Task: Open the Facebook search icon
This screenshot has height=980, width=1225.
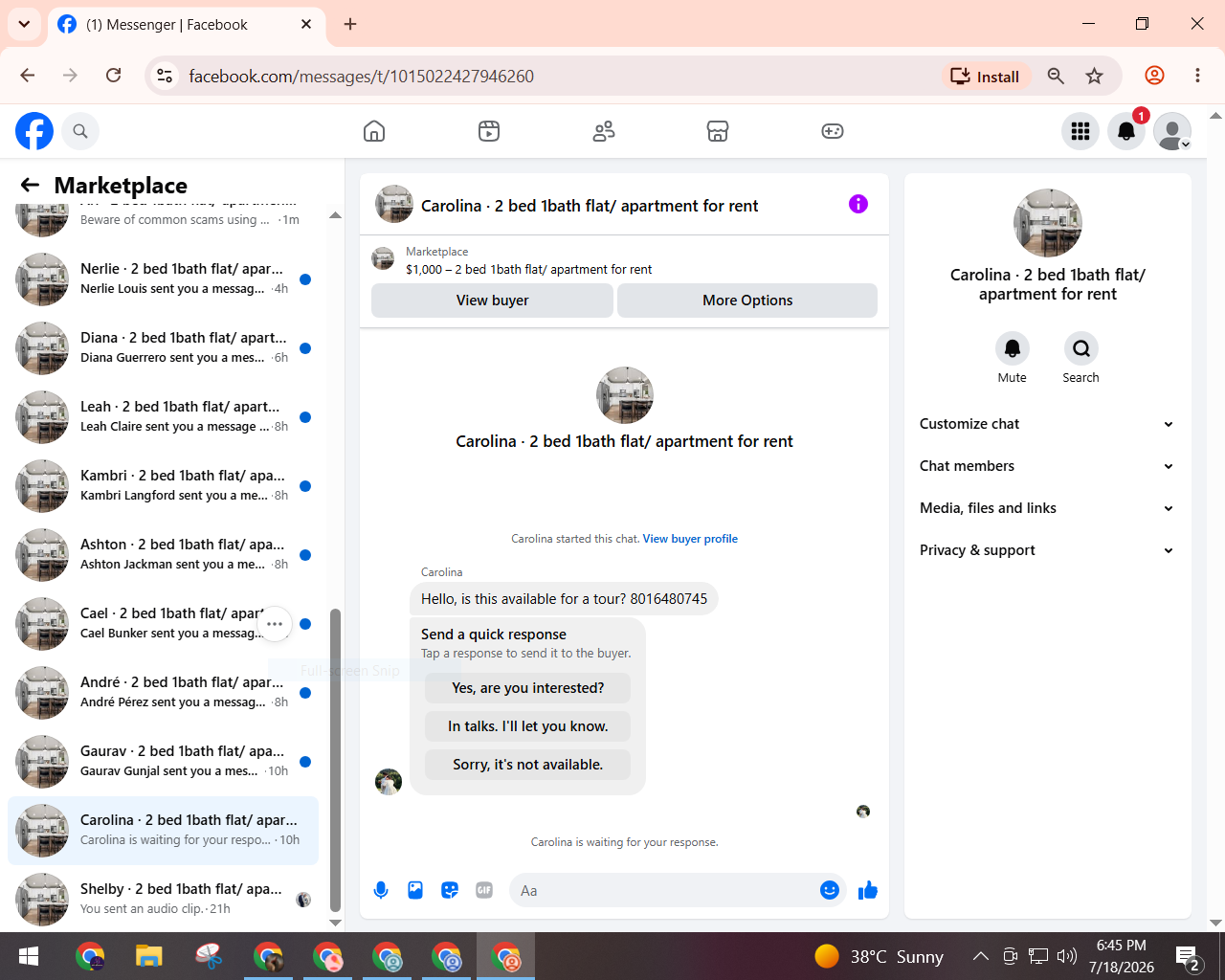Action: point(80,131)
